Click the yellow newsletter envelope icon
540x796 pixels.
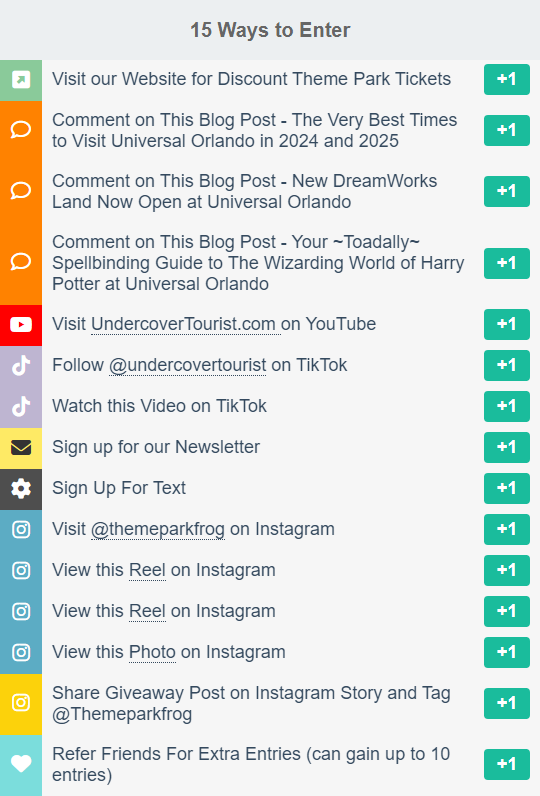click(x=21, y=448)
